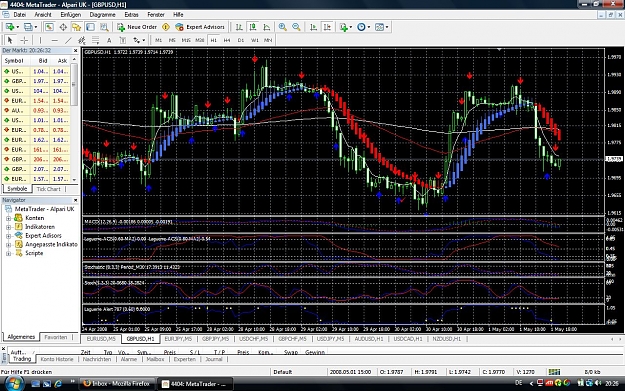Switch to candlestick chart display icon
This screenshot has width=625, height=391.
click(x=253, y=27)
